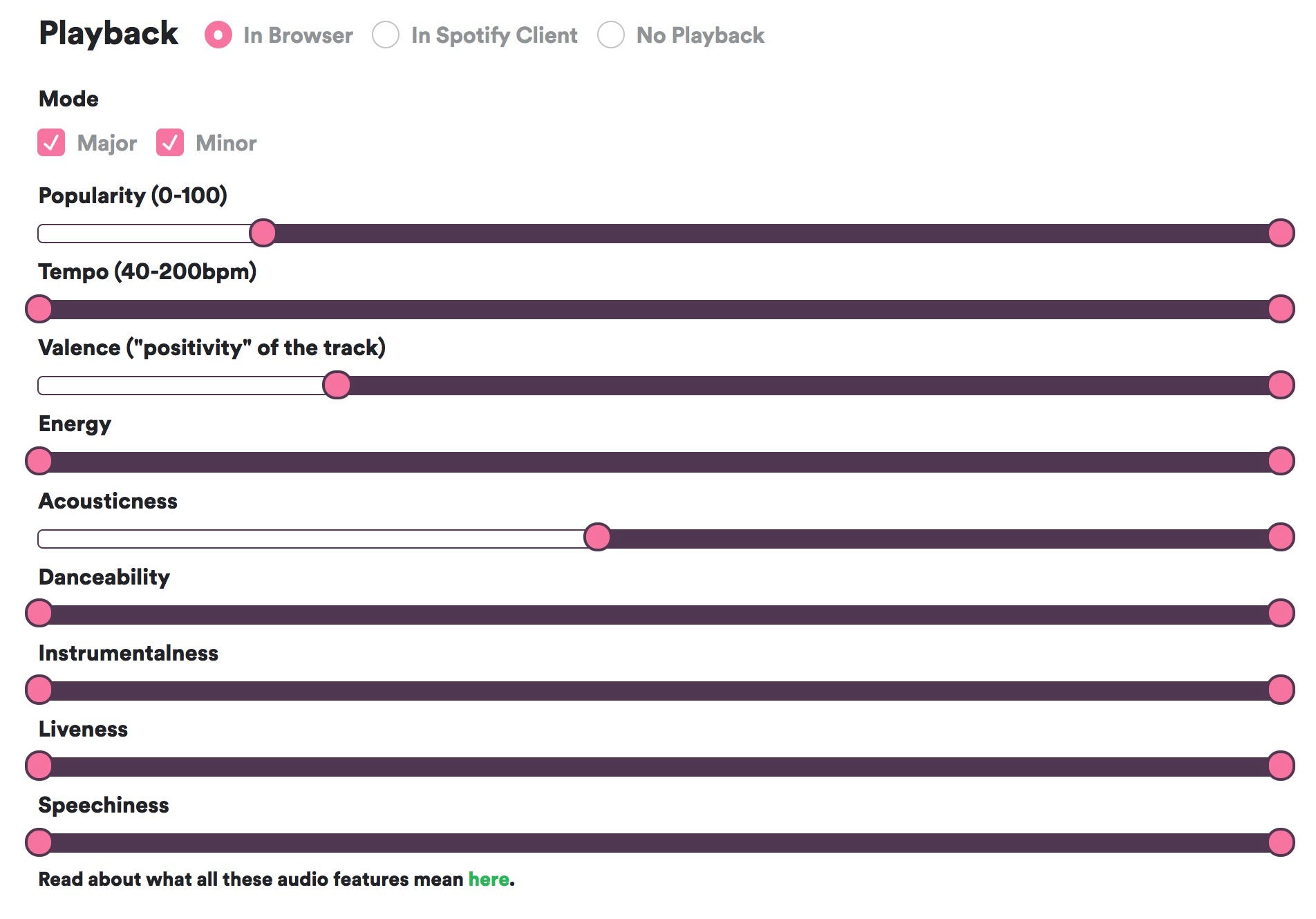
Task: Toggle the Minor mode checkbox
Action: (x=170, y=143)
